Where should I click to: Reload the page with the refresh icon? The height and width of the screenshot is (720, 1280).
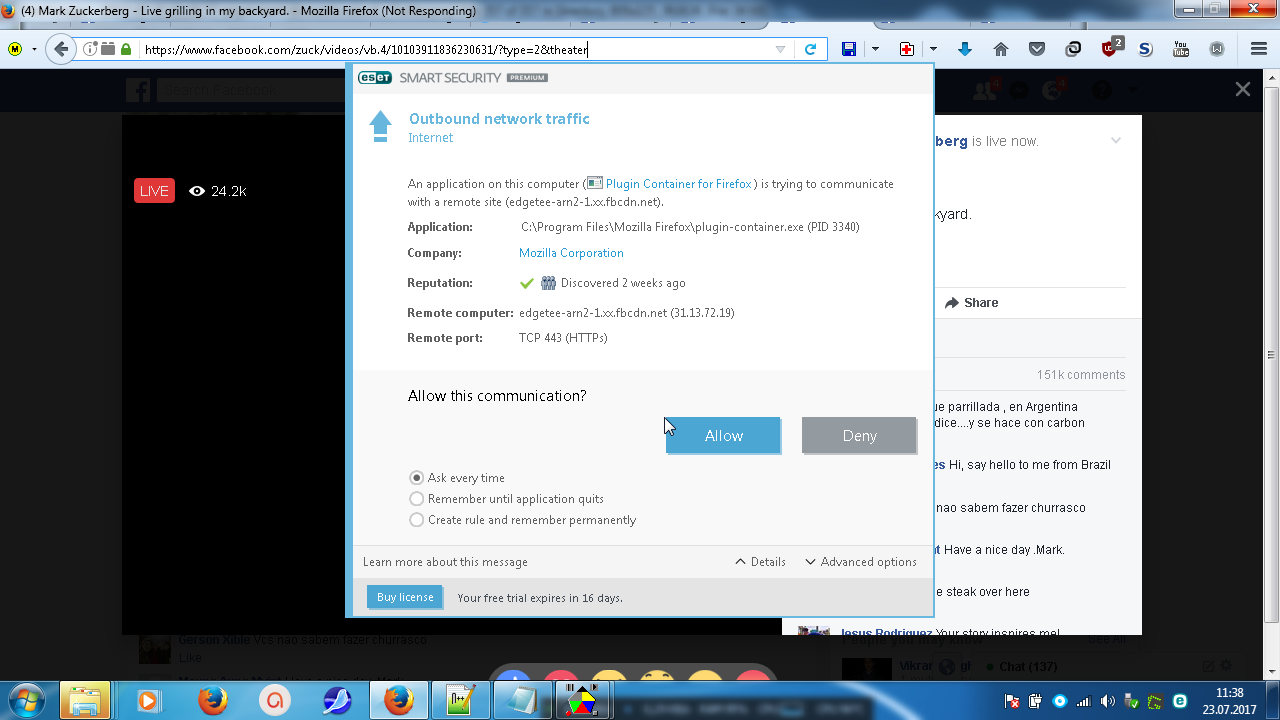click(x=811, y=49)
